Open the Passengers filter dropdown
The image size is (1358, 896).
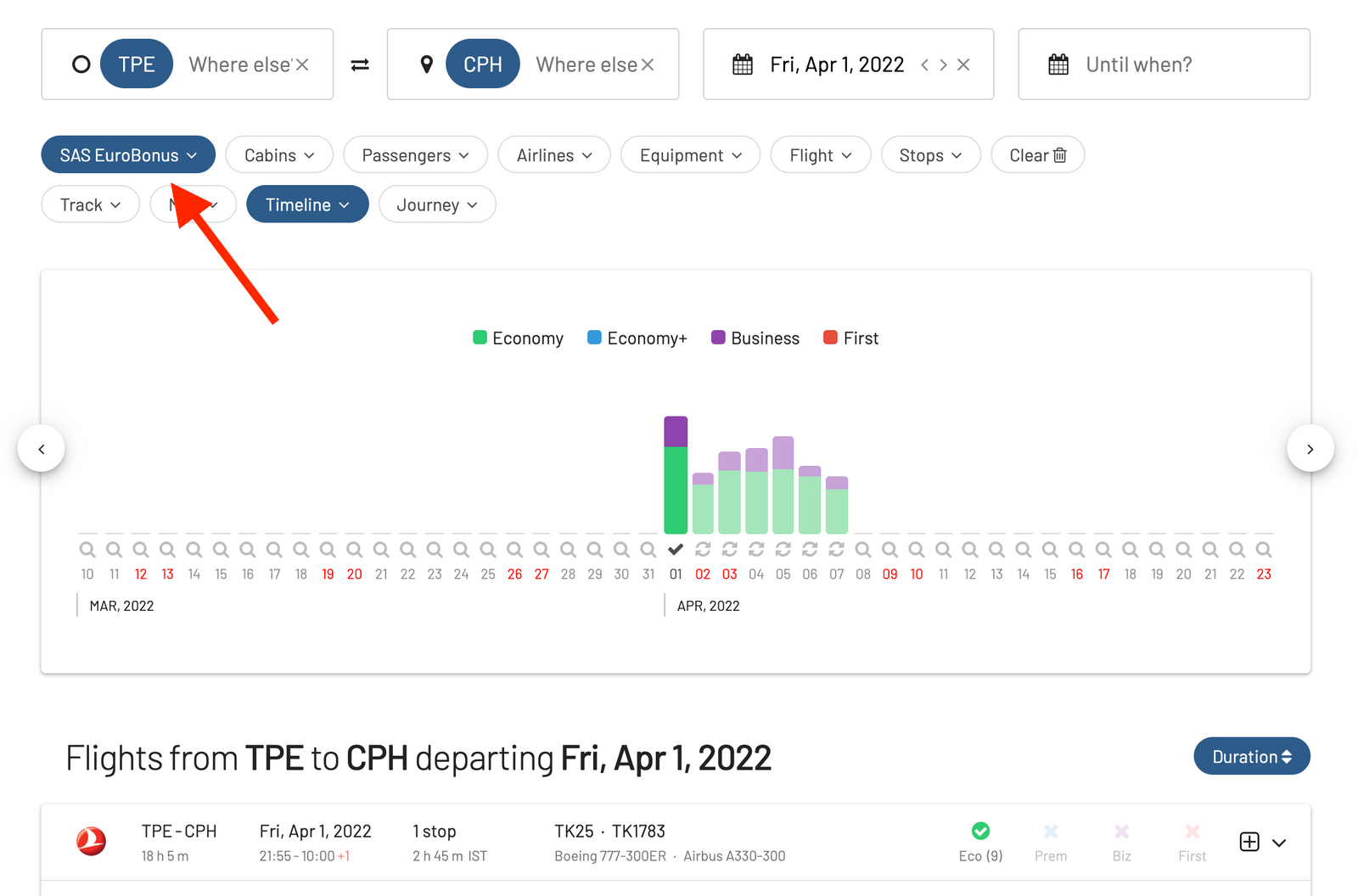pos(415,154)
